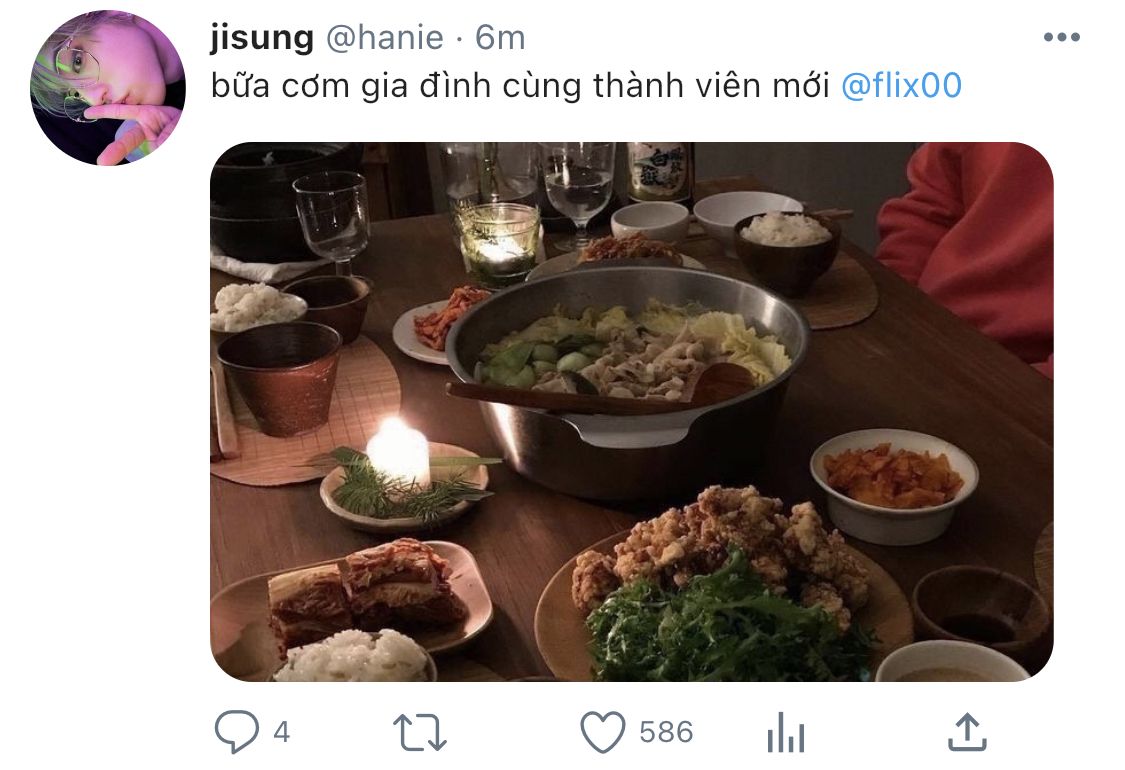Like the tweet with the heart icon
The height and width of the screenshot is (770, 1125).
[602, 732]
